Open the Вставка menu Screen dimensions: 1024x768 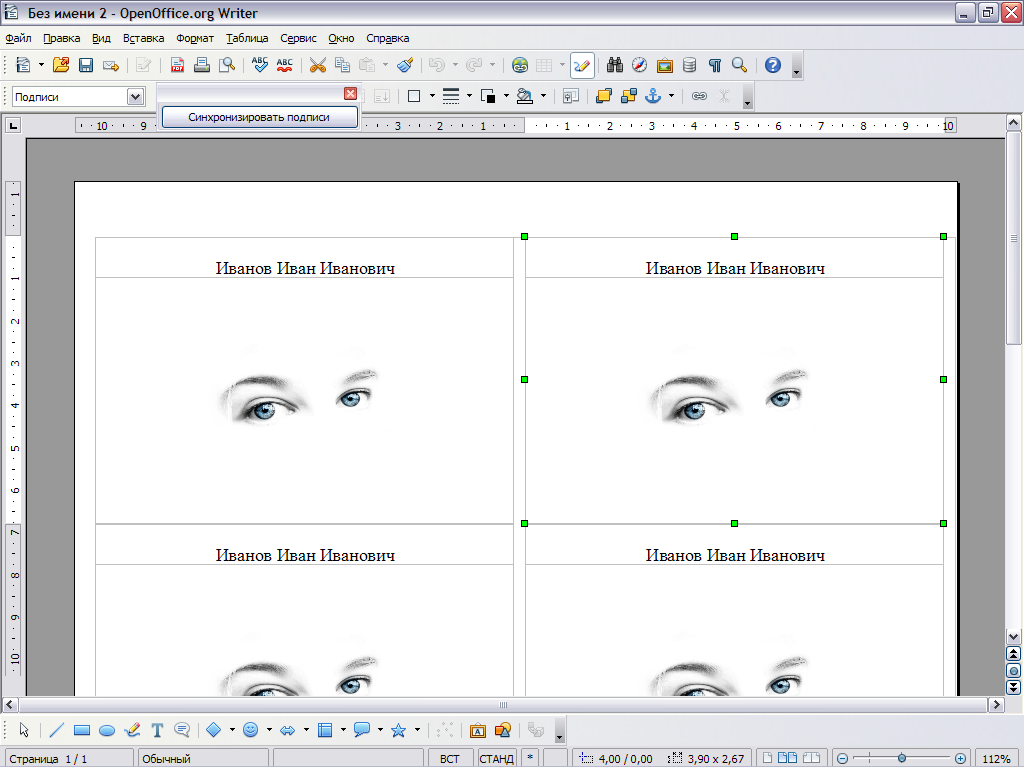144,38
